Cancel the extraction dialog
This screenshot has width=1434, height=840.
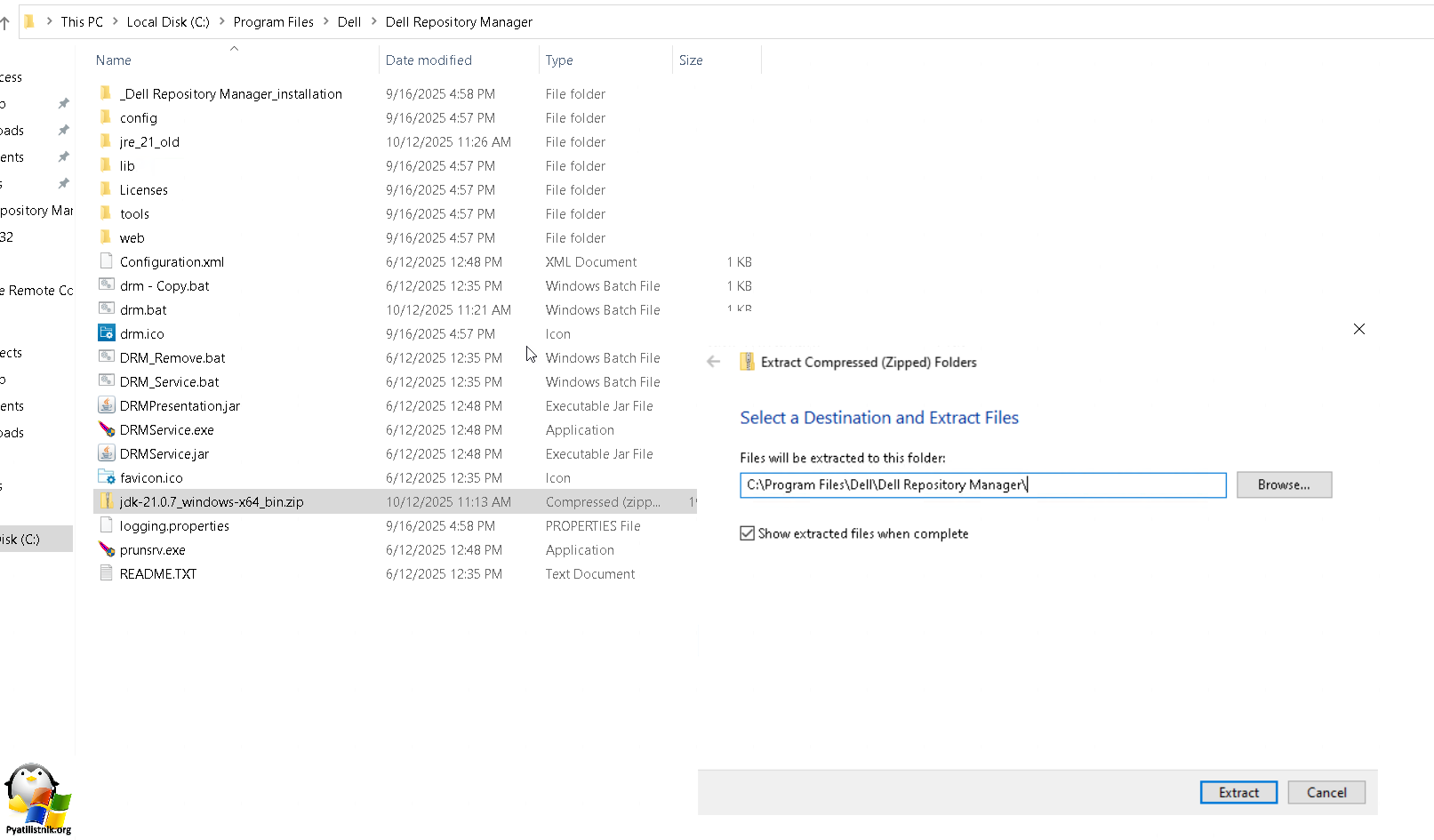pyautogui.click(x=1326, y=792)
